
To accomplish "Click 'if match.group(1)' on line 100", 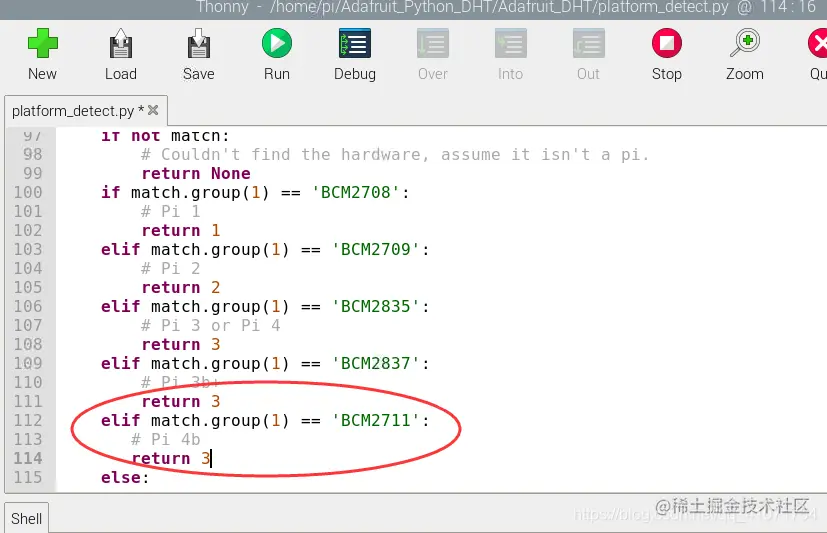I will pyautogui.click(x=185, y=192).
